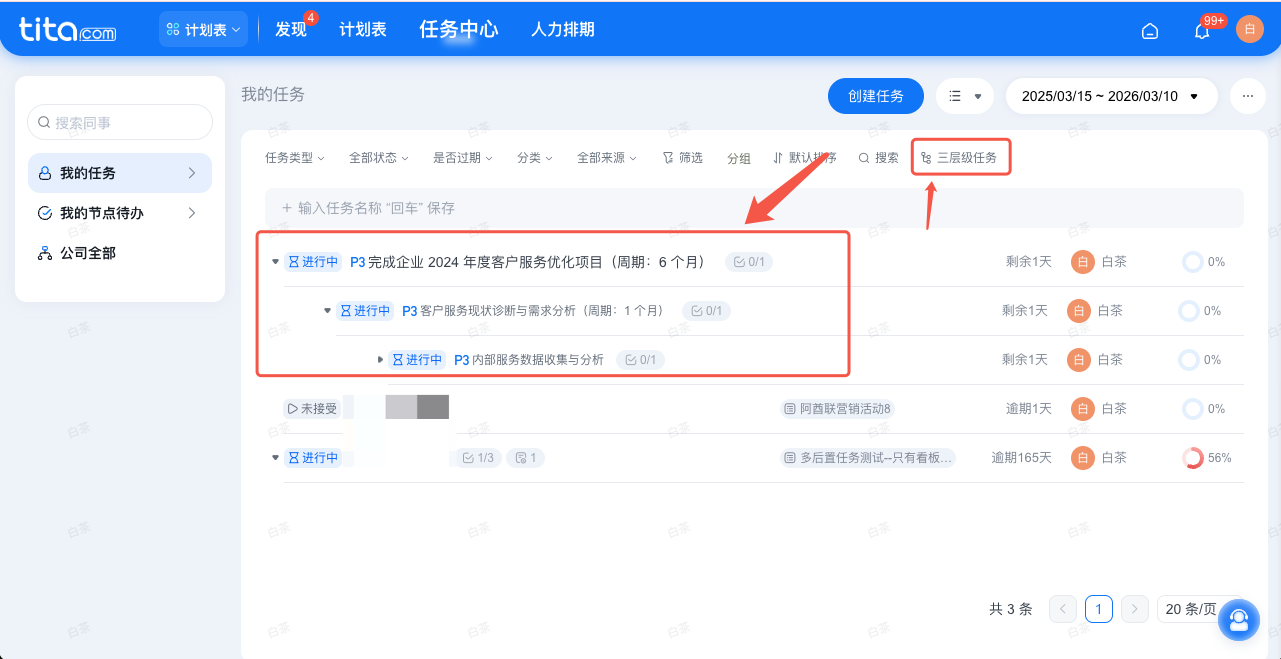Viewport: 1281px width, 659px height.
Task: Click the 创建任务 button
Action: pos(875,96)
